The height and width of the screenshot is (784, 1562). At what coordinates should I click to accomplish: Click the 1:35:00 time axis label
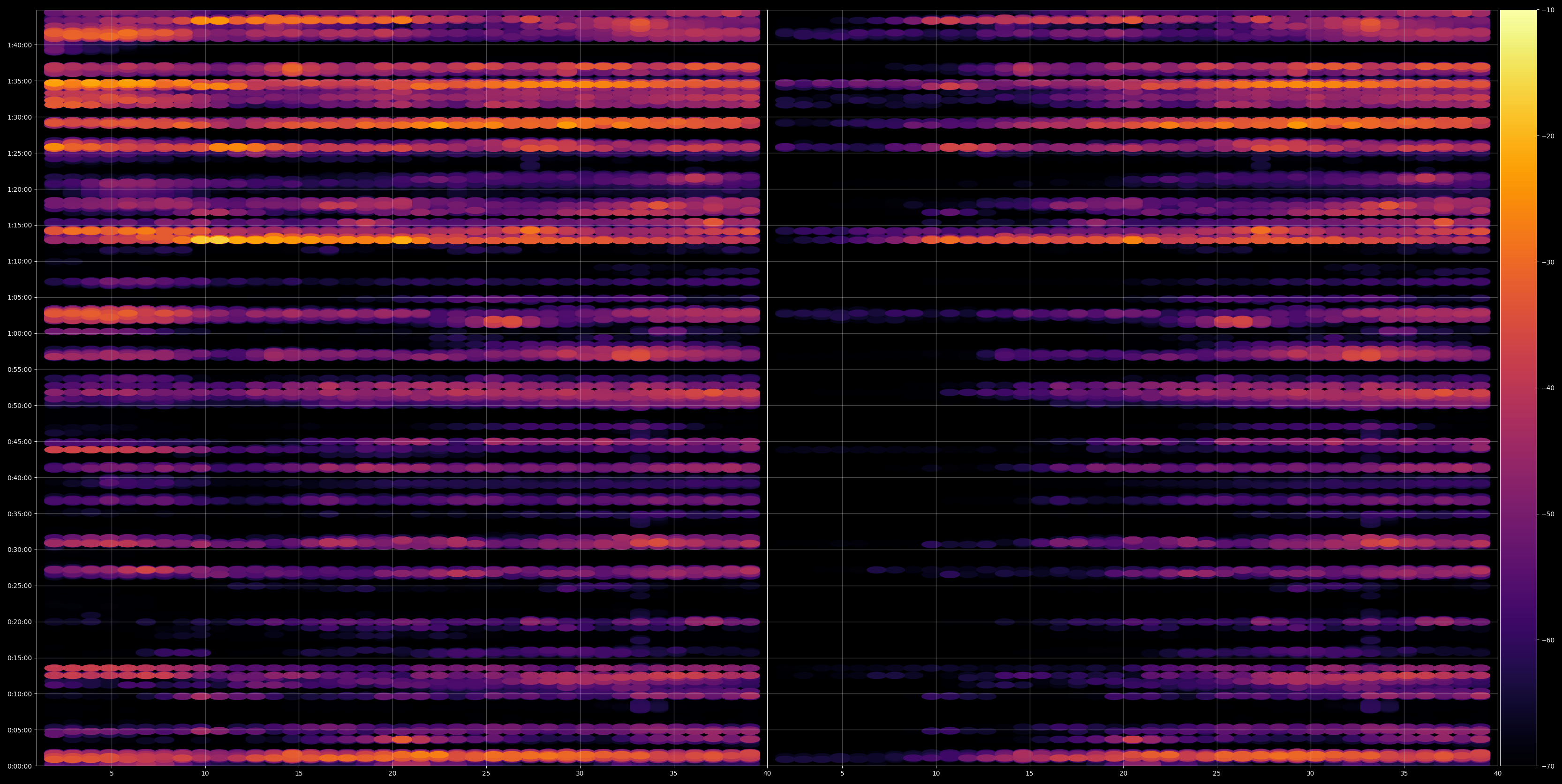pyautogui.click(x=20, y=81)
